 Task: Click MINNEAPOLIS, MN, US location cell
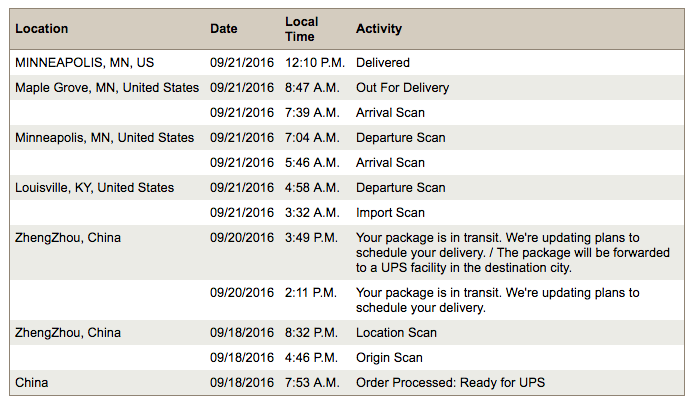pyautogui.click(x=84, y=63)
